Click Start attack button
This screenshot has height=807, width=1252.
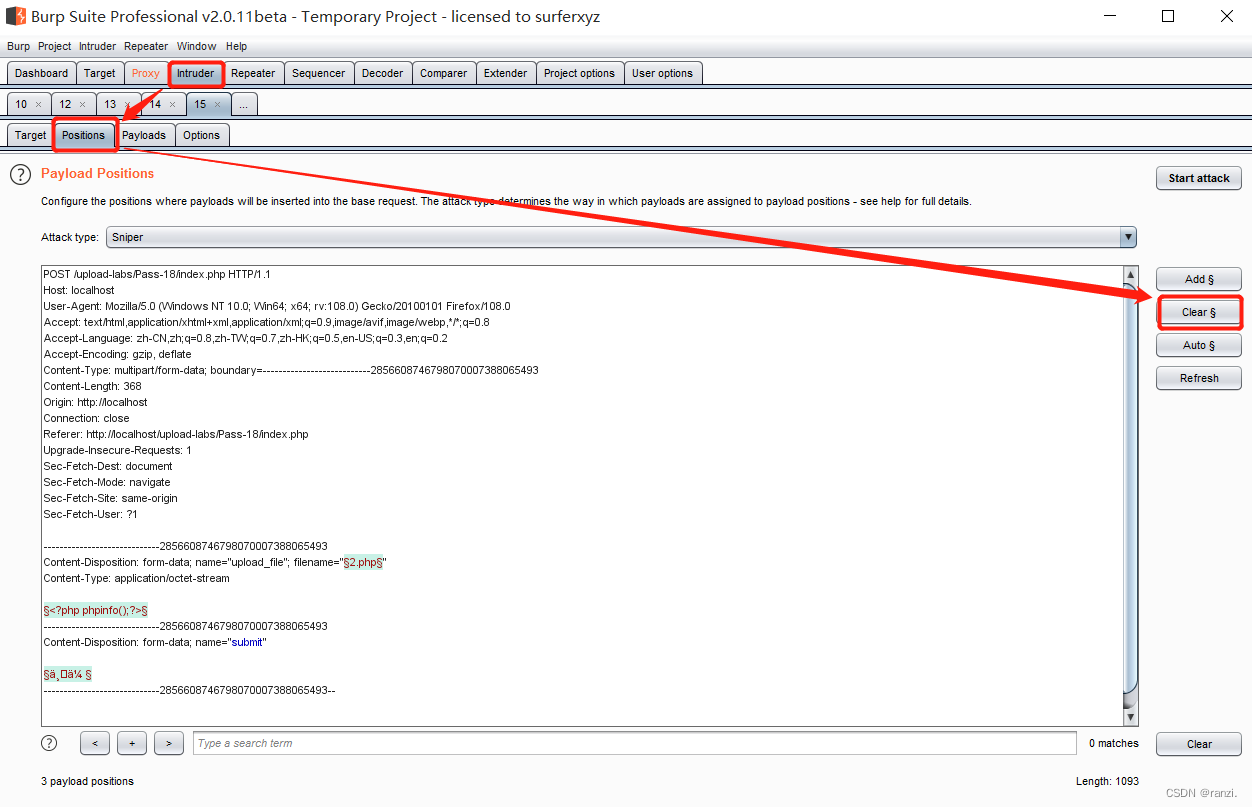point(1199,178)
